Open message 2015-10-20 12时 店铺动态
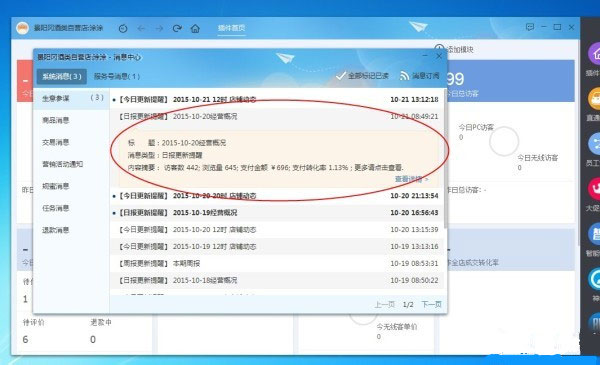This screenshot has width=600, height=365. tap(276, 230)
